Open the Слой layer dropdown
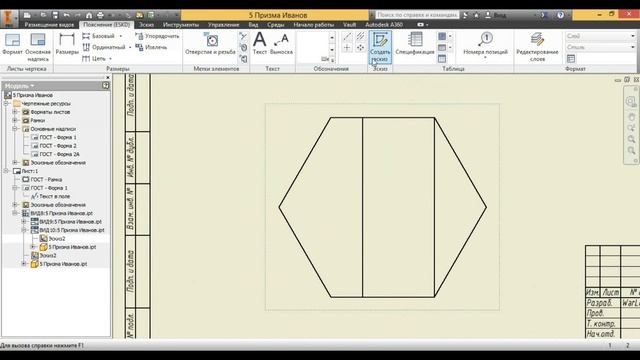 [x=600, y=36]
